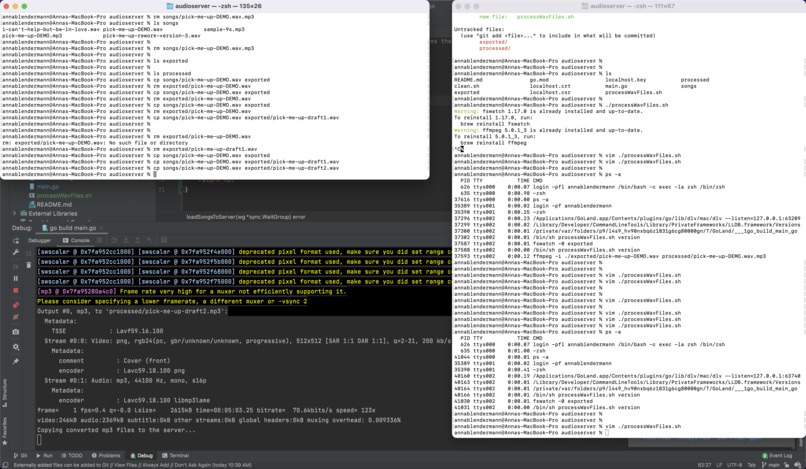Open the Event Log

tap(777, 456)
